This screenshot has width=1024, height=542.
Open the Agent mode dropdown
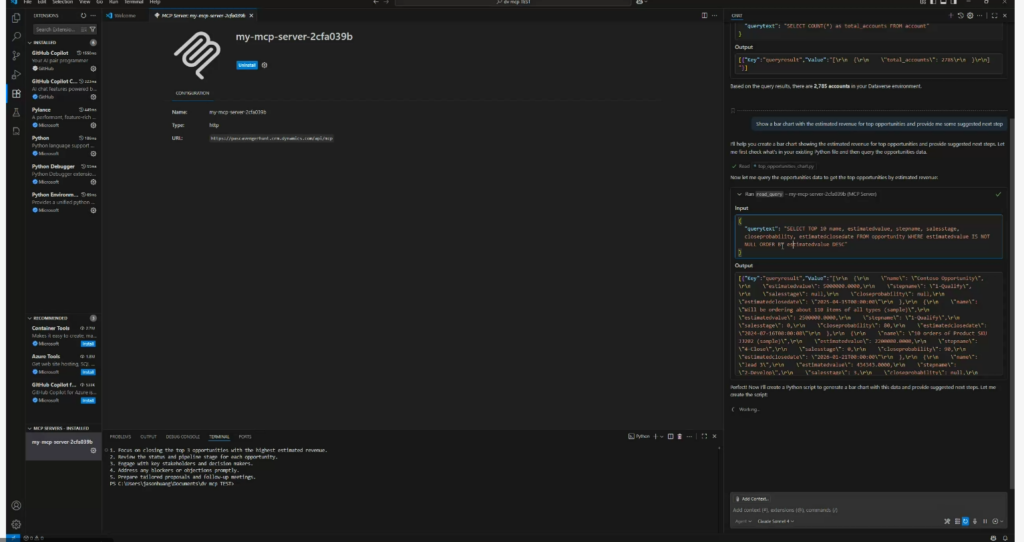point(743,521)
